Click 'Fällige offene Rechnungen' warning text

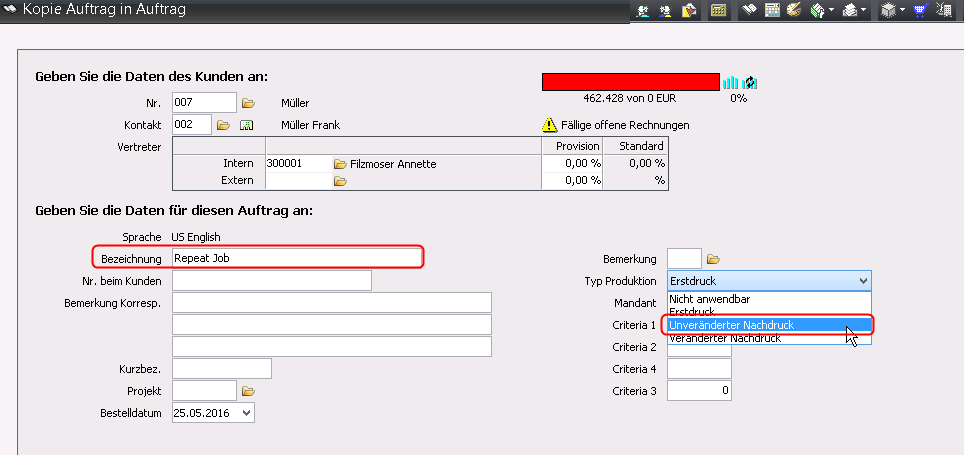625,125
